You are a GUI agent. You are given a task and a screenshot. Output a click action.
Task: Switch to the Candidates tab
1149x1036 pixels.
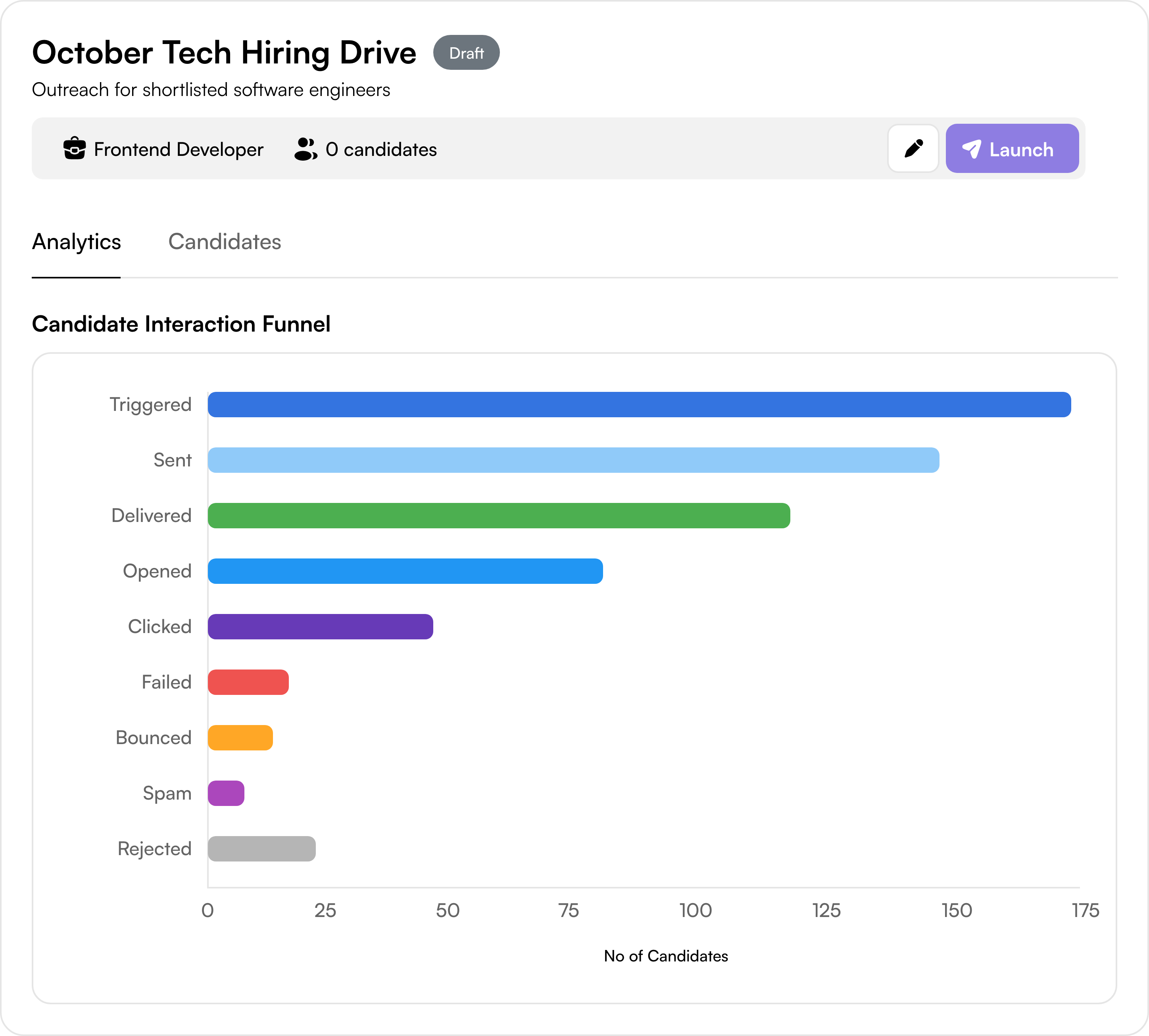point(224,242)
